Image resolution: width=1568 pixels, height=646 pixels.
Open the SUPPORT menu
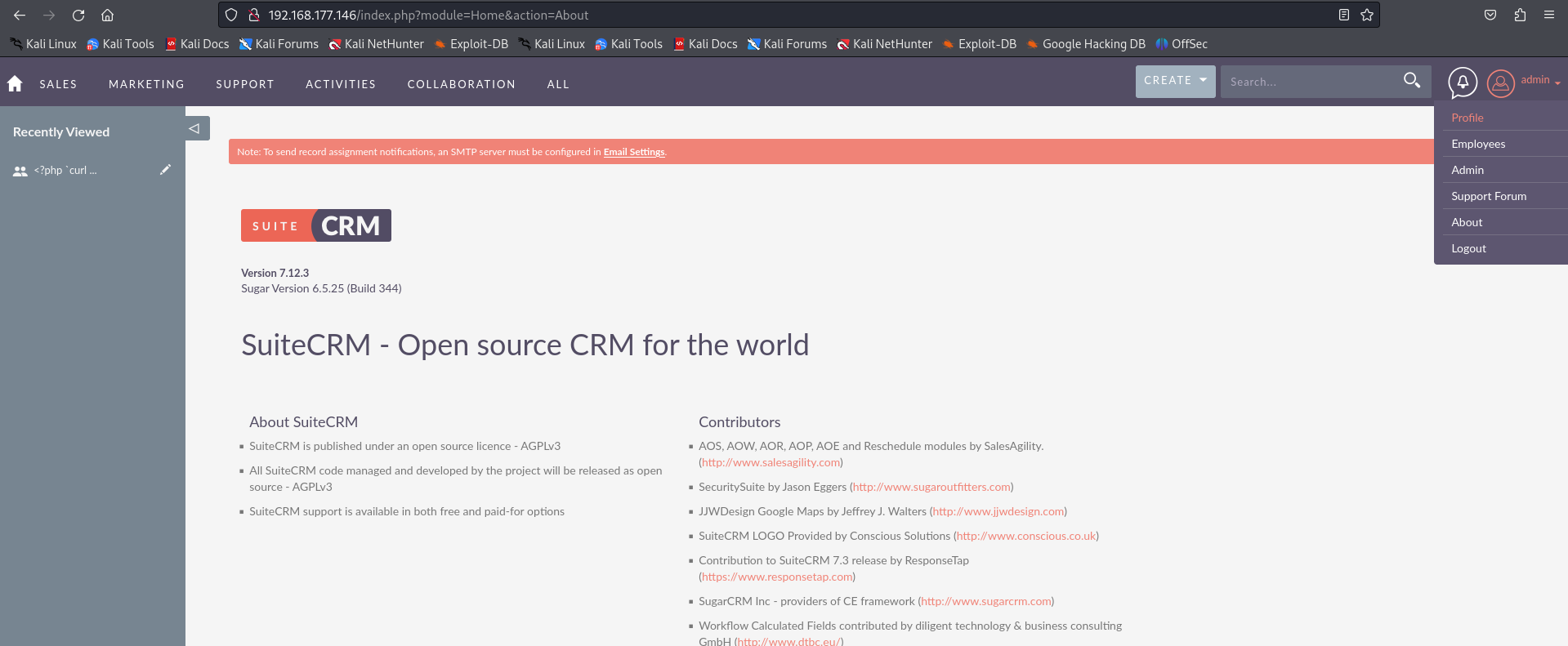pos(245,84)
